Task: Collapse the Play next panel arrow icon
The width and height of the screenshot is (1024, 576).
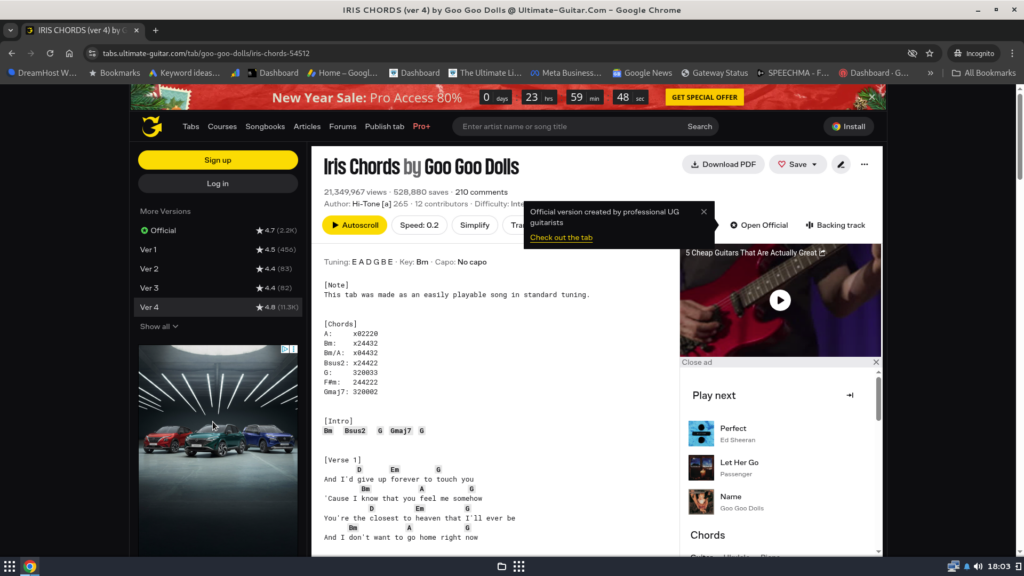Action: point(850,395)
